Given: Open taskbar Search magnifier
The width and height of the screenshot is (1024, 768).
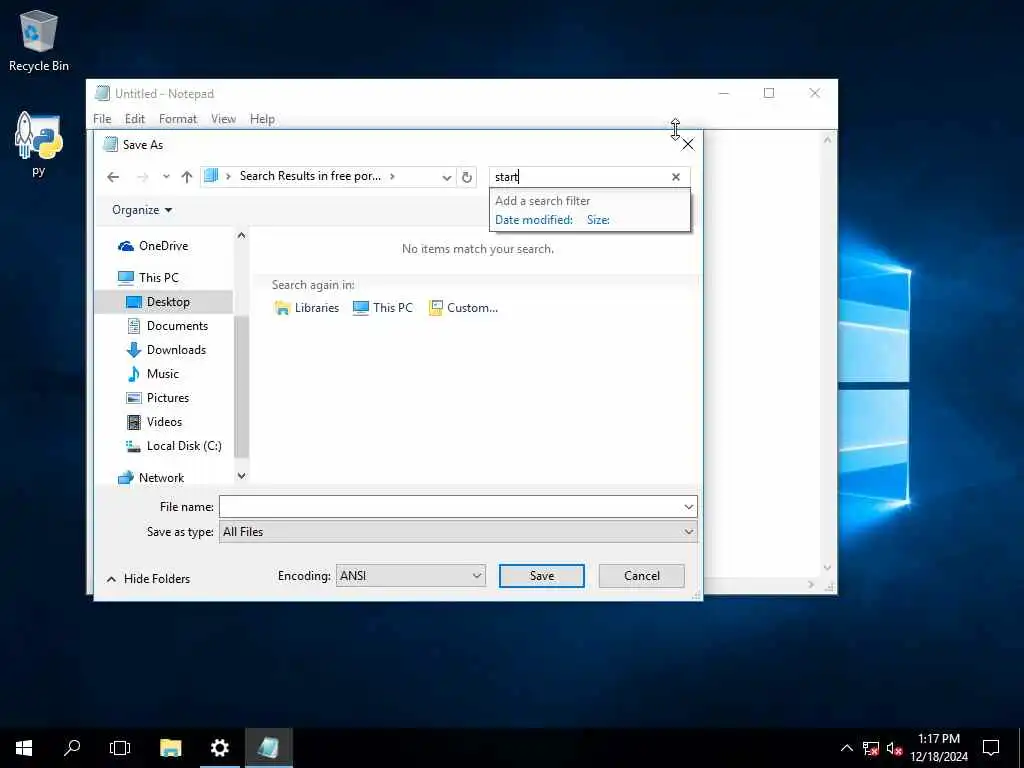Looking at the screenshot, I should point(72,748).
